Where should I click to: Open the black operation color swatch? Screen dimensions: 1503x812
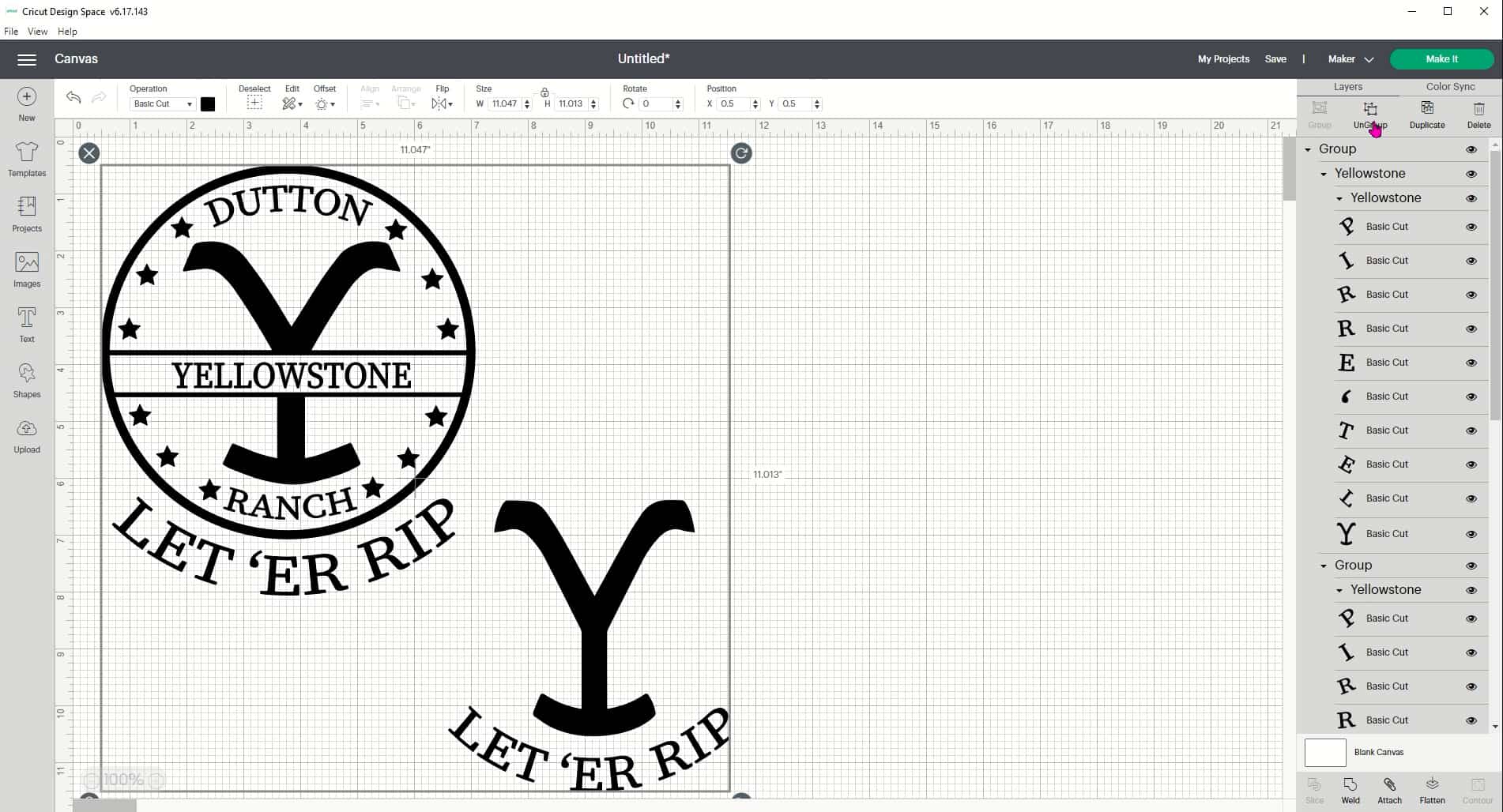point(208,104)
